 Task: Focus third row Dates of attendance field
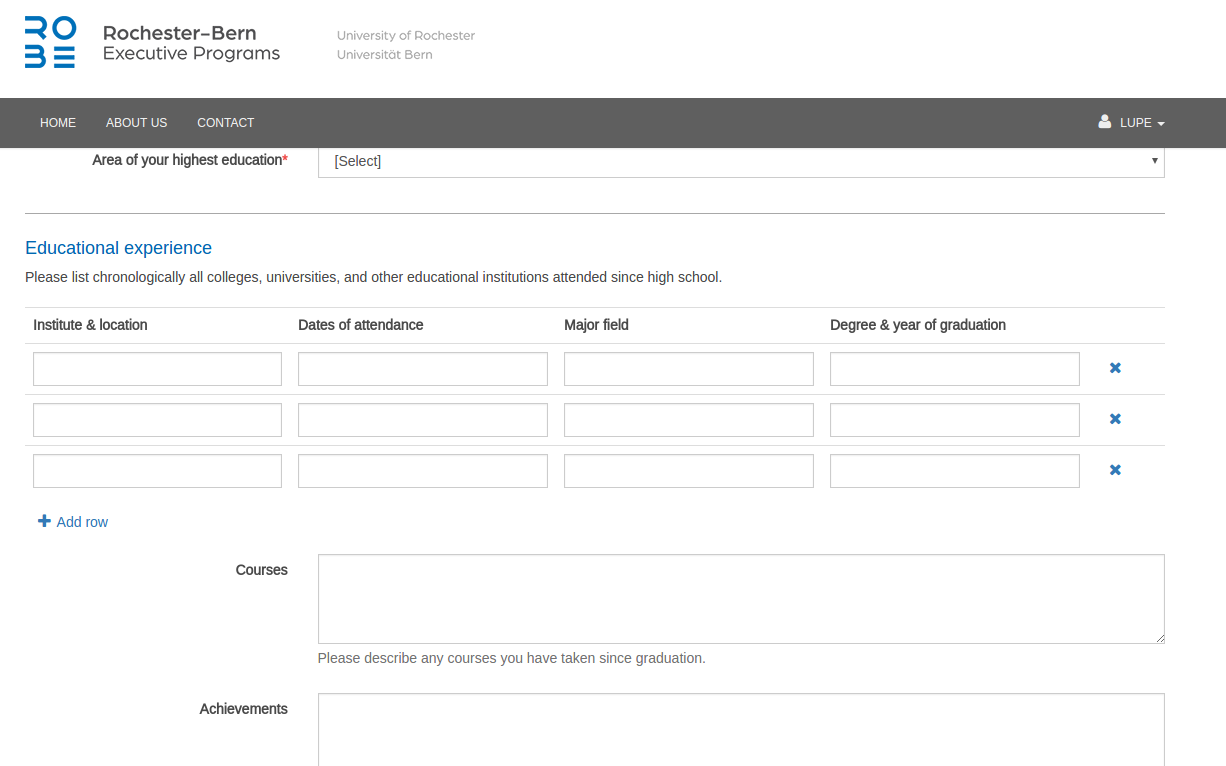coord(423,471)
